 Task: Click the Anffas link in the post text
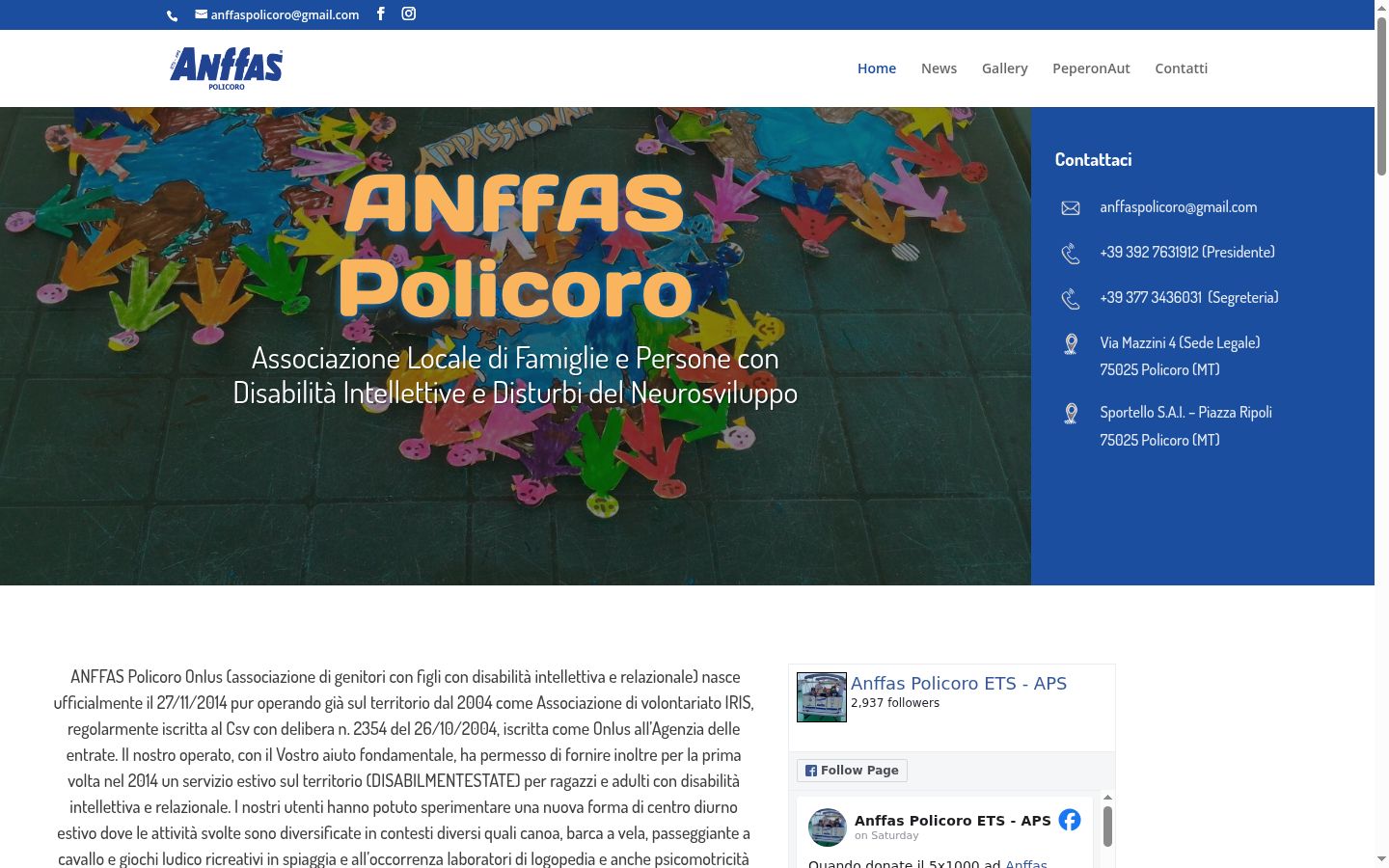pos(1026,863)
